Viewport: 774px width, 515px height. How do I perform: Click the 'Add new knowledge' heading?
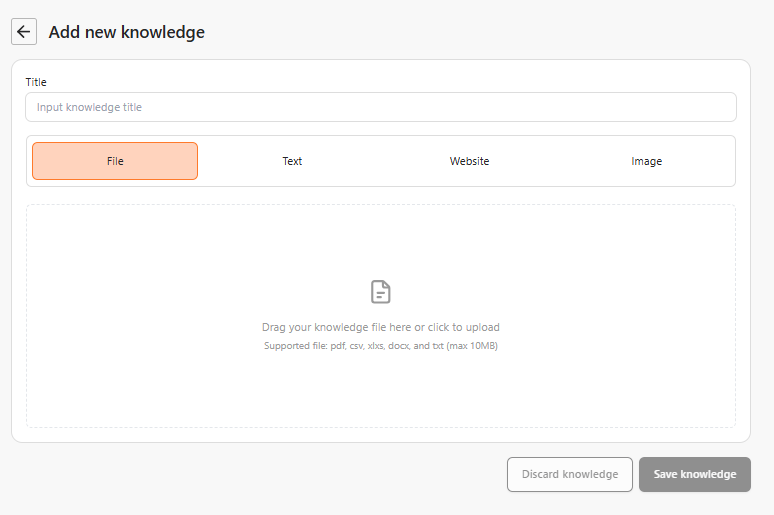tap(126, 32)
